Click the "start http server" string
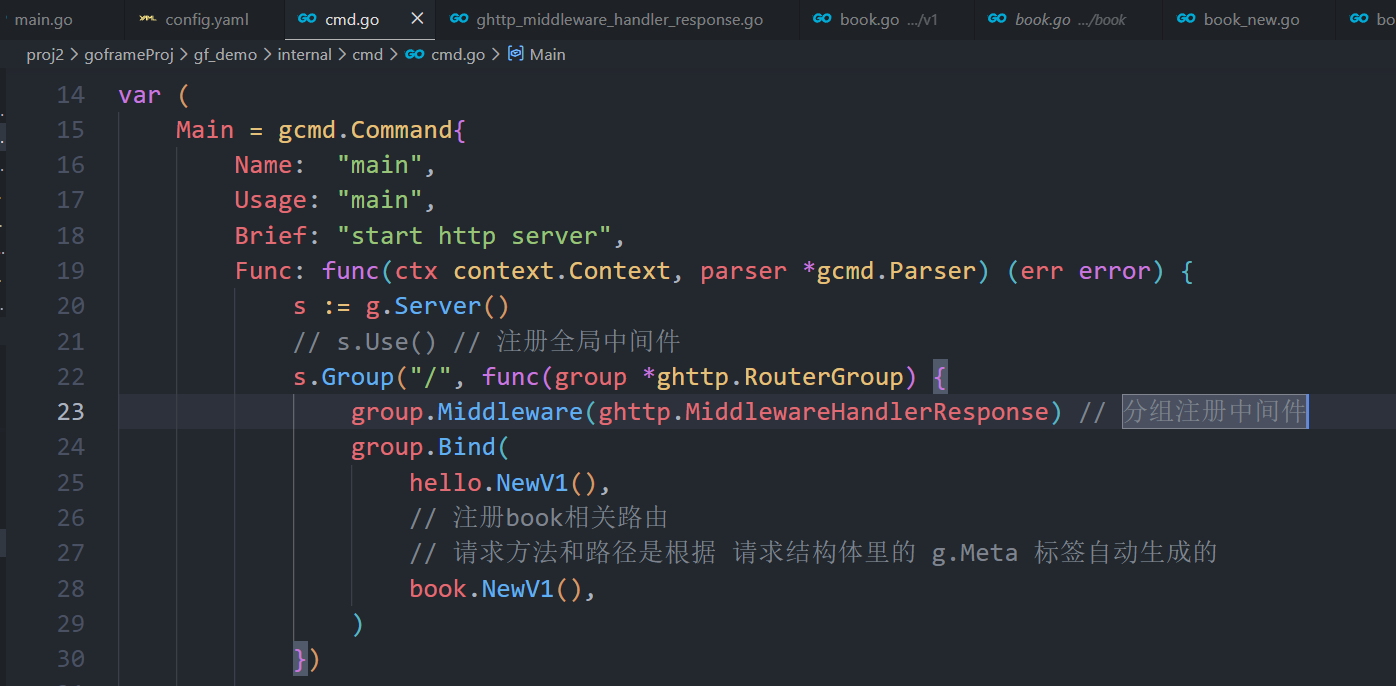The width and height of the screenshot is (1396, 686). (475, 236)
